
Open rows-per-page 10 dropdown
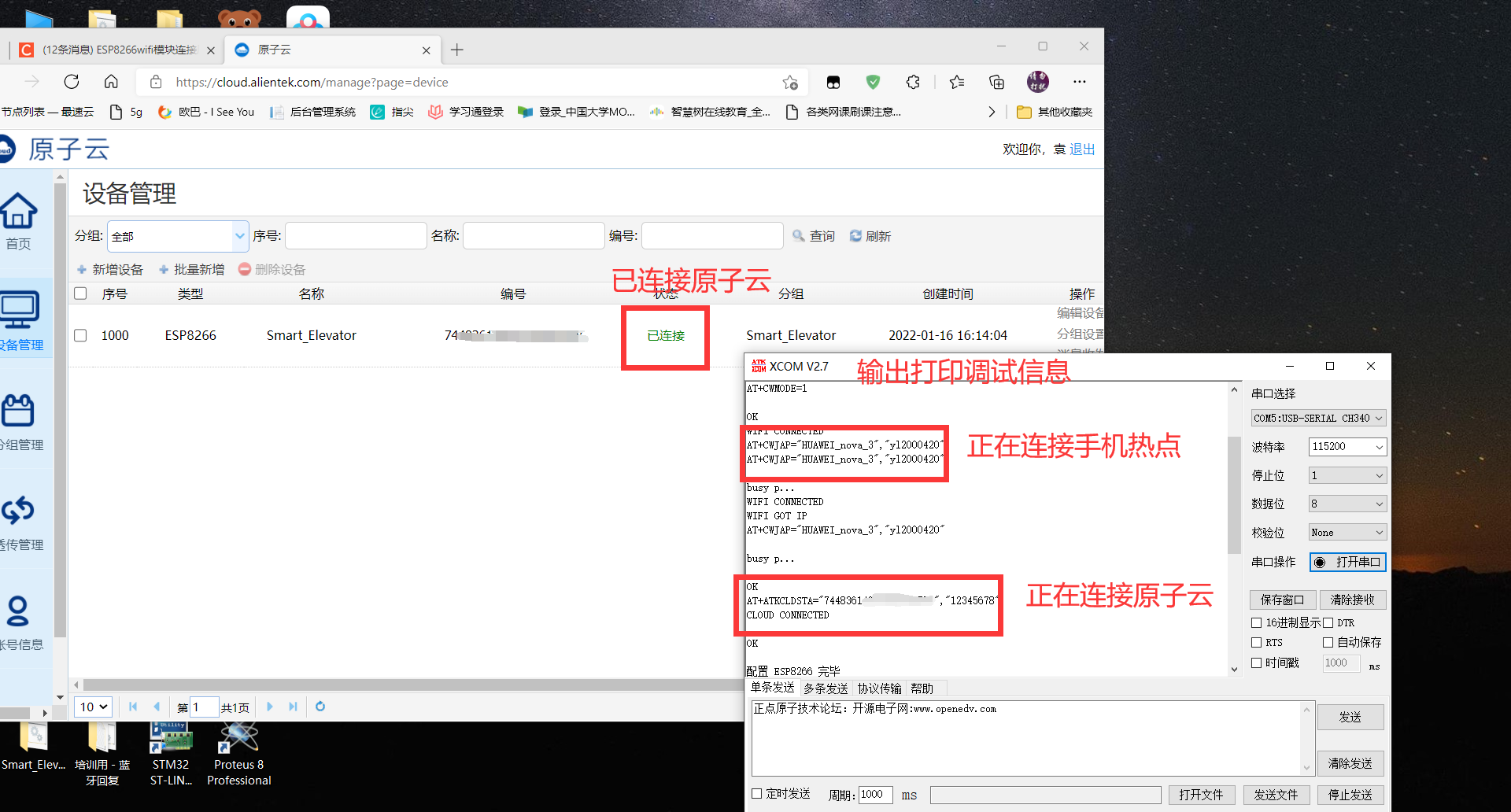[93, 707]
